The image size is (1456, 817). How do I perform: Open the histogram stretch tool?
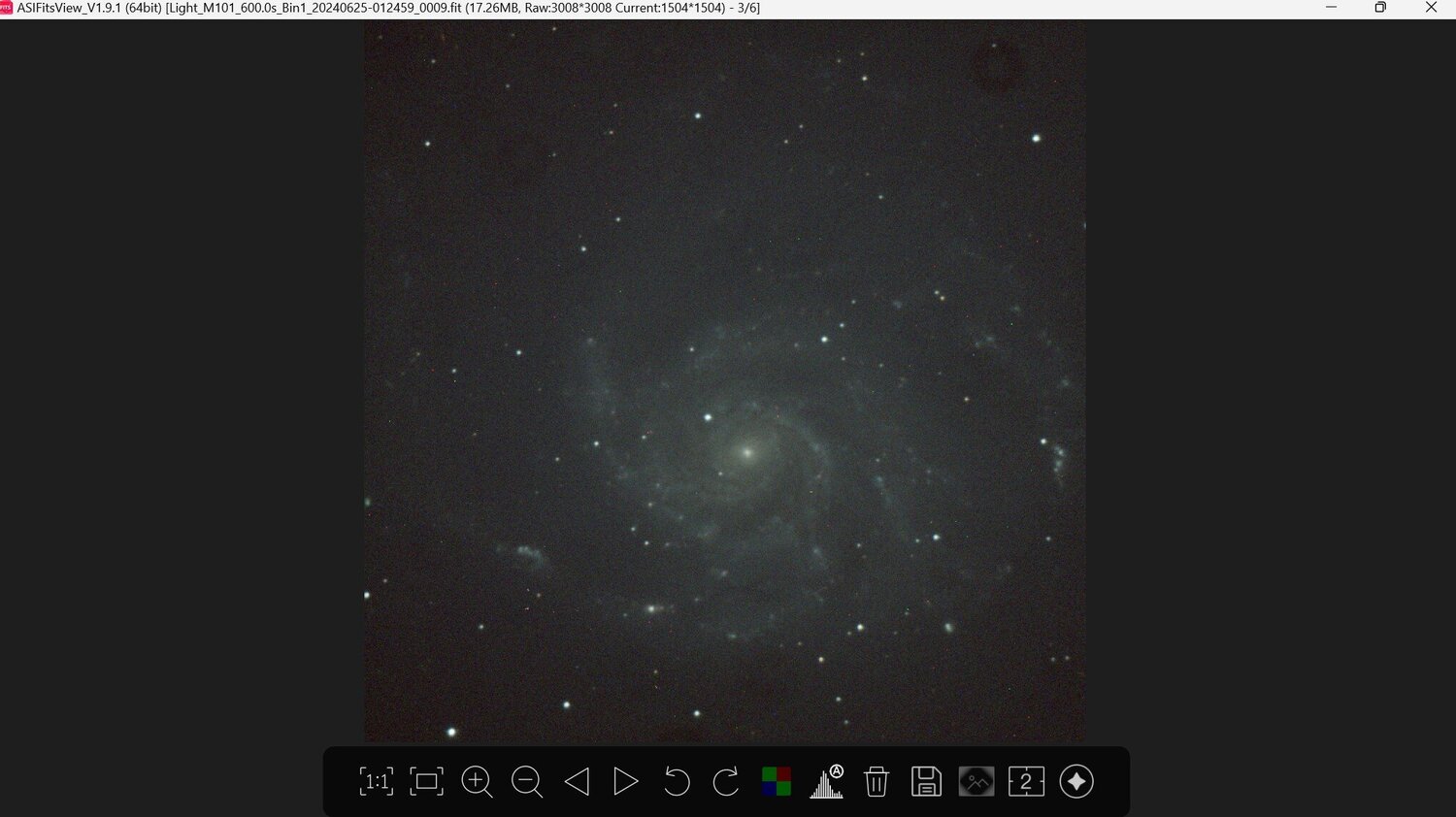point(826,784)
